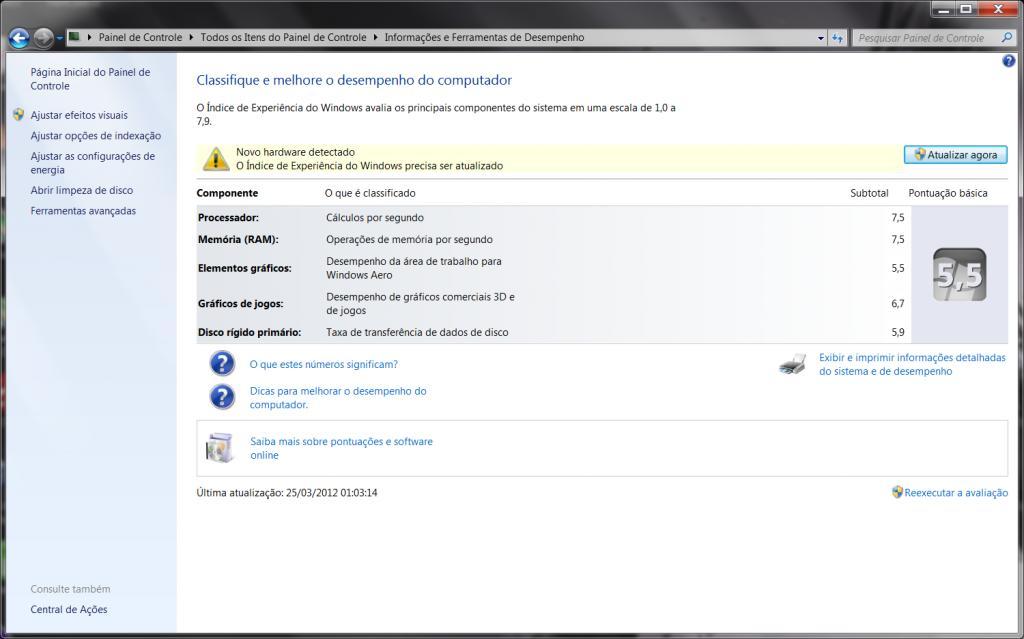The image size is (1024, 639).
Task: Open Todos os Itens do Painel de Controle breadcrumb
Action: [x=283, y=37]
